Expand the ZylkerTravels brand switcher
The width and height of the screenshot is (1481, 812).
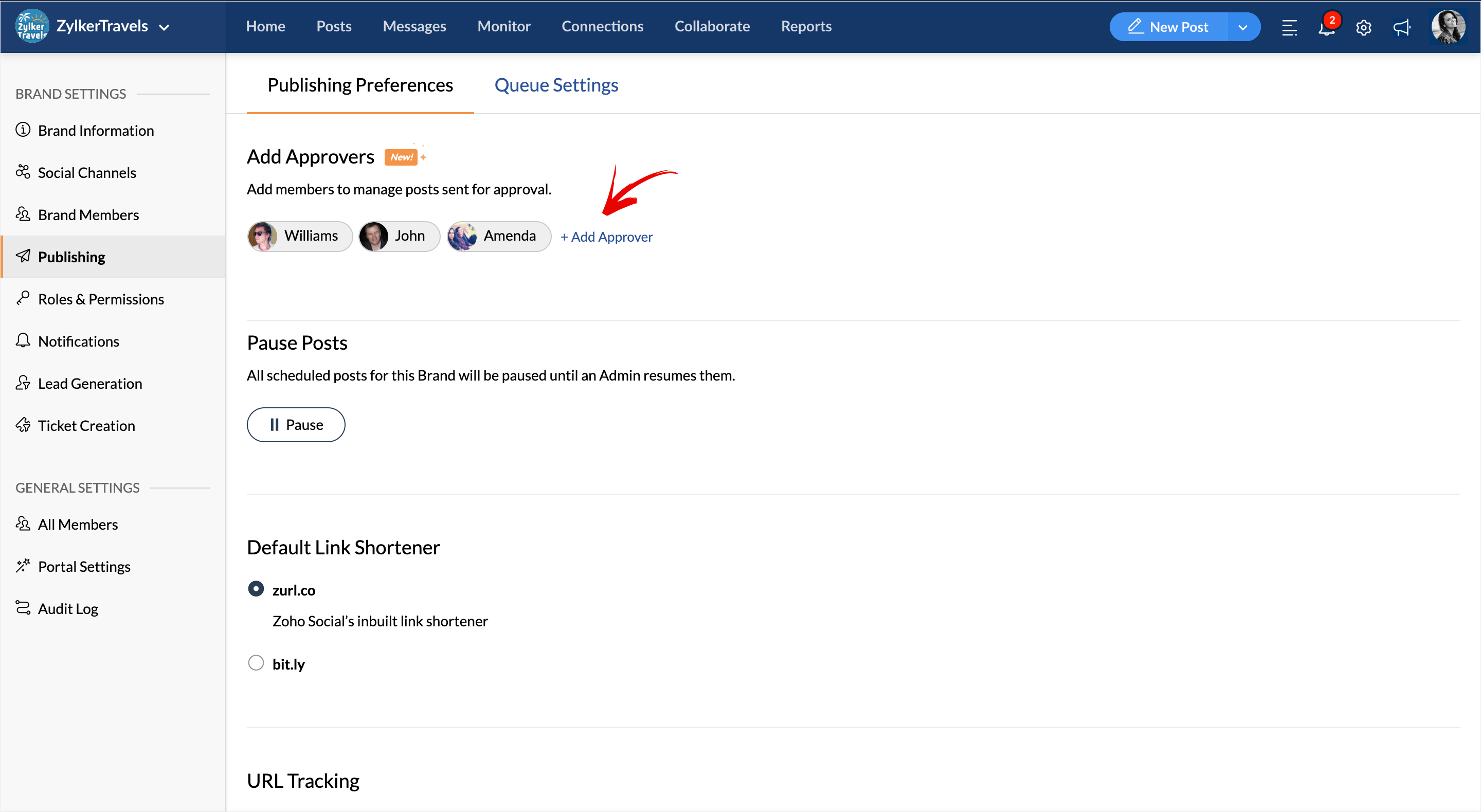pyautogui.click(x=165, y=27)
